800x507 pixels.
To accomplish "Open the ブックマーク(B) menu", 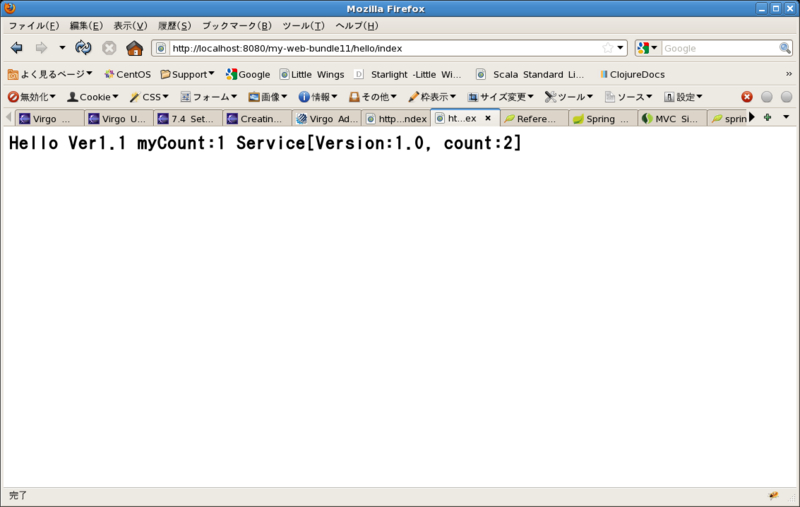I will pos(237,26).
